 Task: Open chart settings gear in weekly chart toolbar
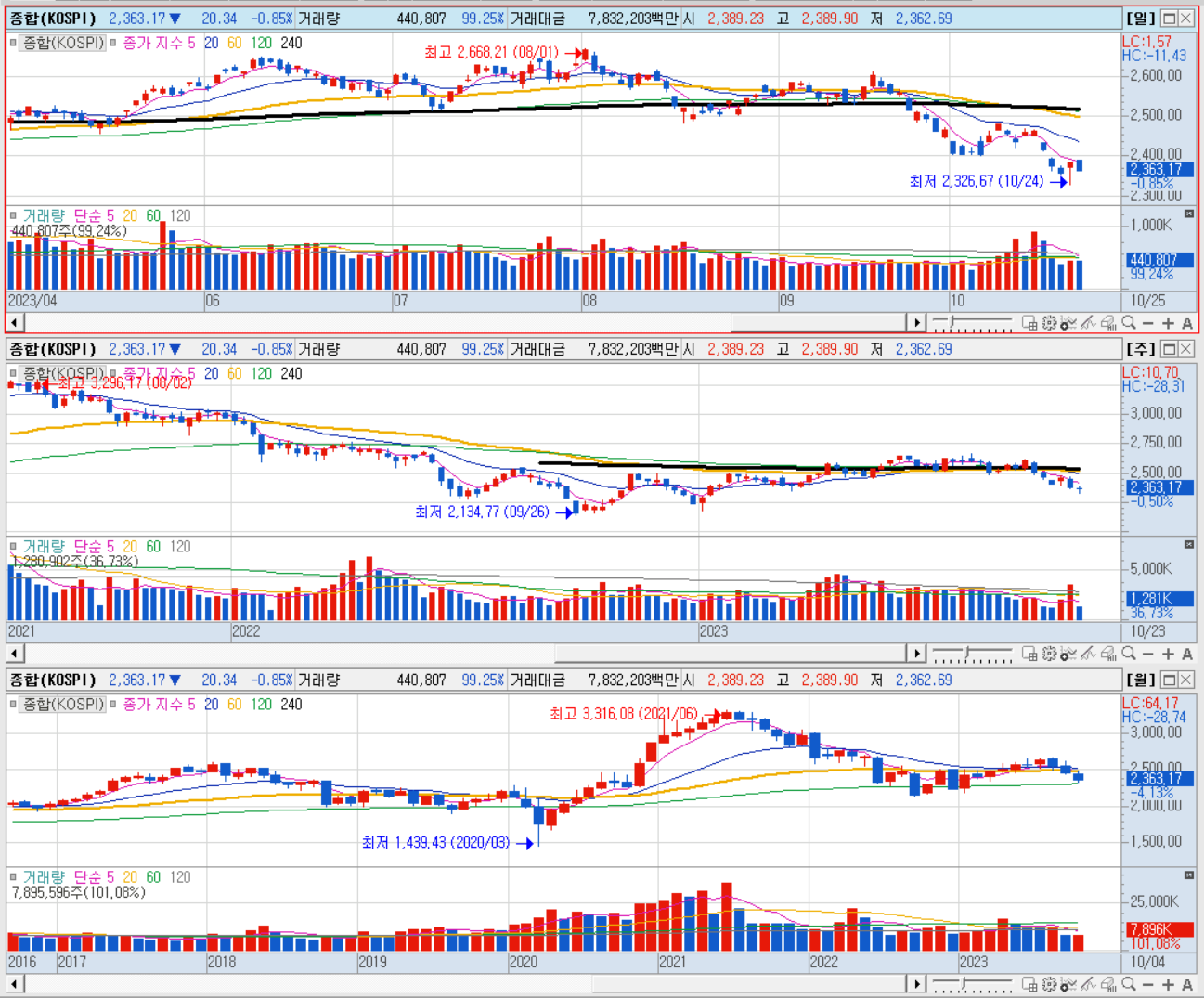click(x=1049, y=654)
